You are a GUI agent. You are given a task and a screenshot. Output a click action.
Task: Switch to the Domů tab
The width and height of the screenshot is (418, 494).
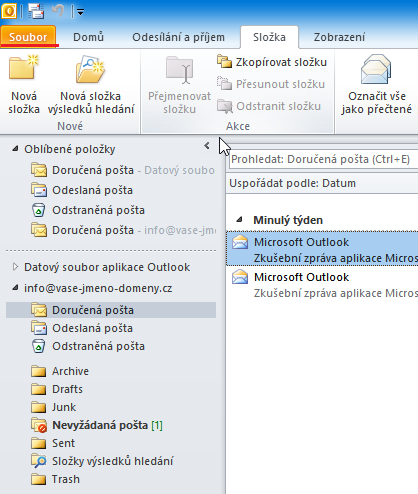[x=88, y=37]
